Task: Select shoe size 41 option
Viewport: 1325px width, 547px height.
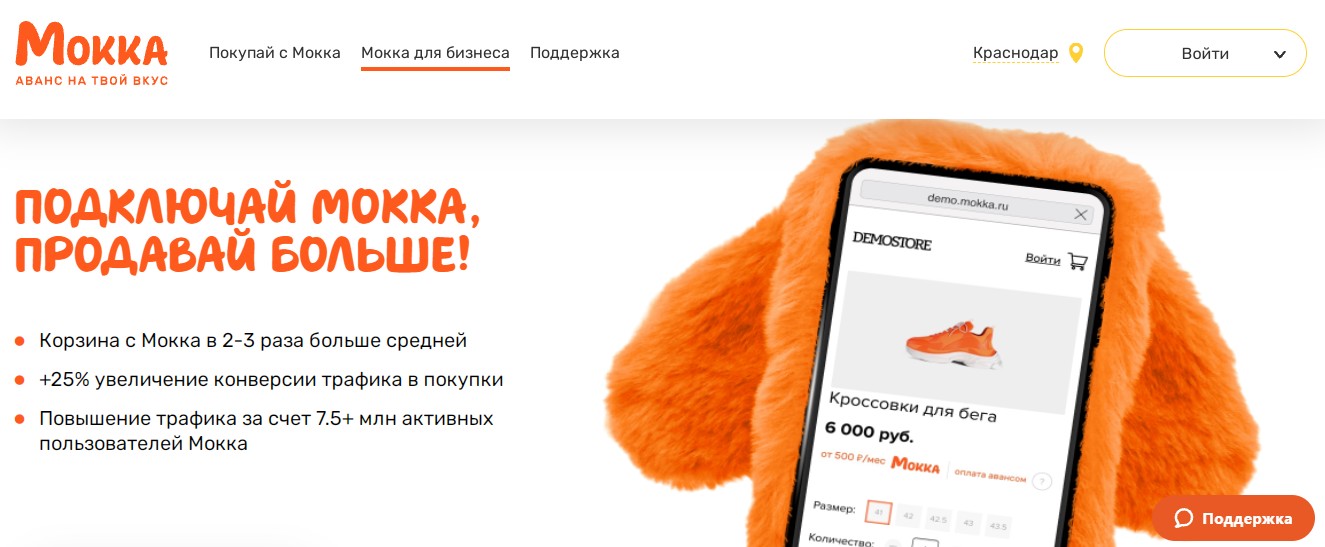Action: (878, 513)
